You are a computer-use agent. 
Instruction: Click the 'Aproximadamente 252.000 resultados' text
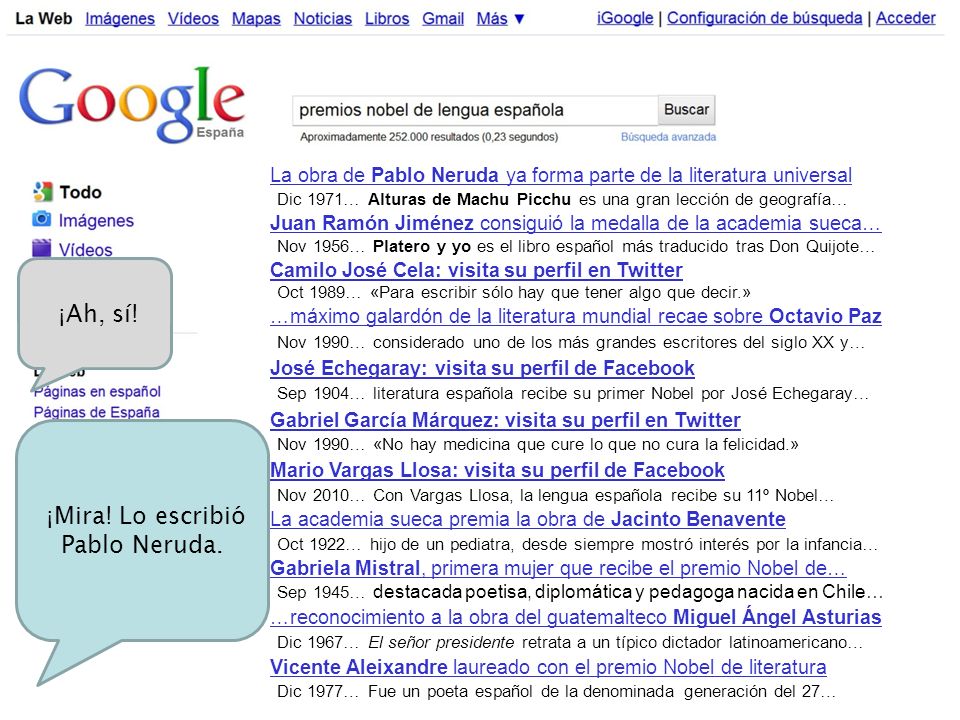(x=429, y=137)
